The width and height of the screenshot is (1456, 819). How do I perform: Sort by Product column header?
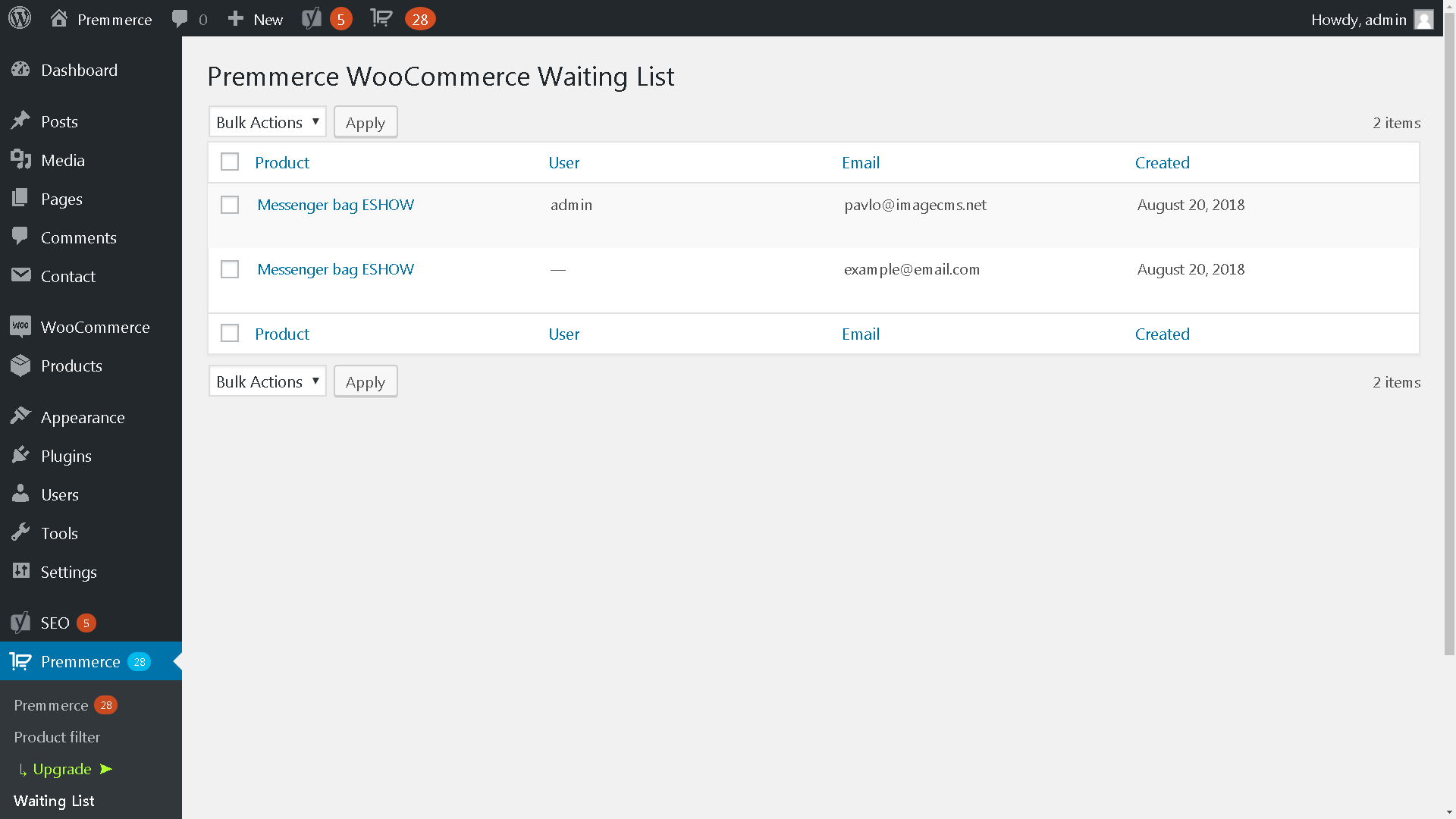point(282,162)
